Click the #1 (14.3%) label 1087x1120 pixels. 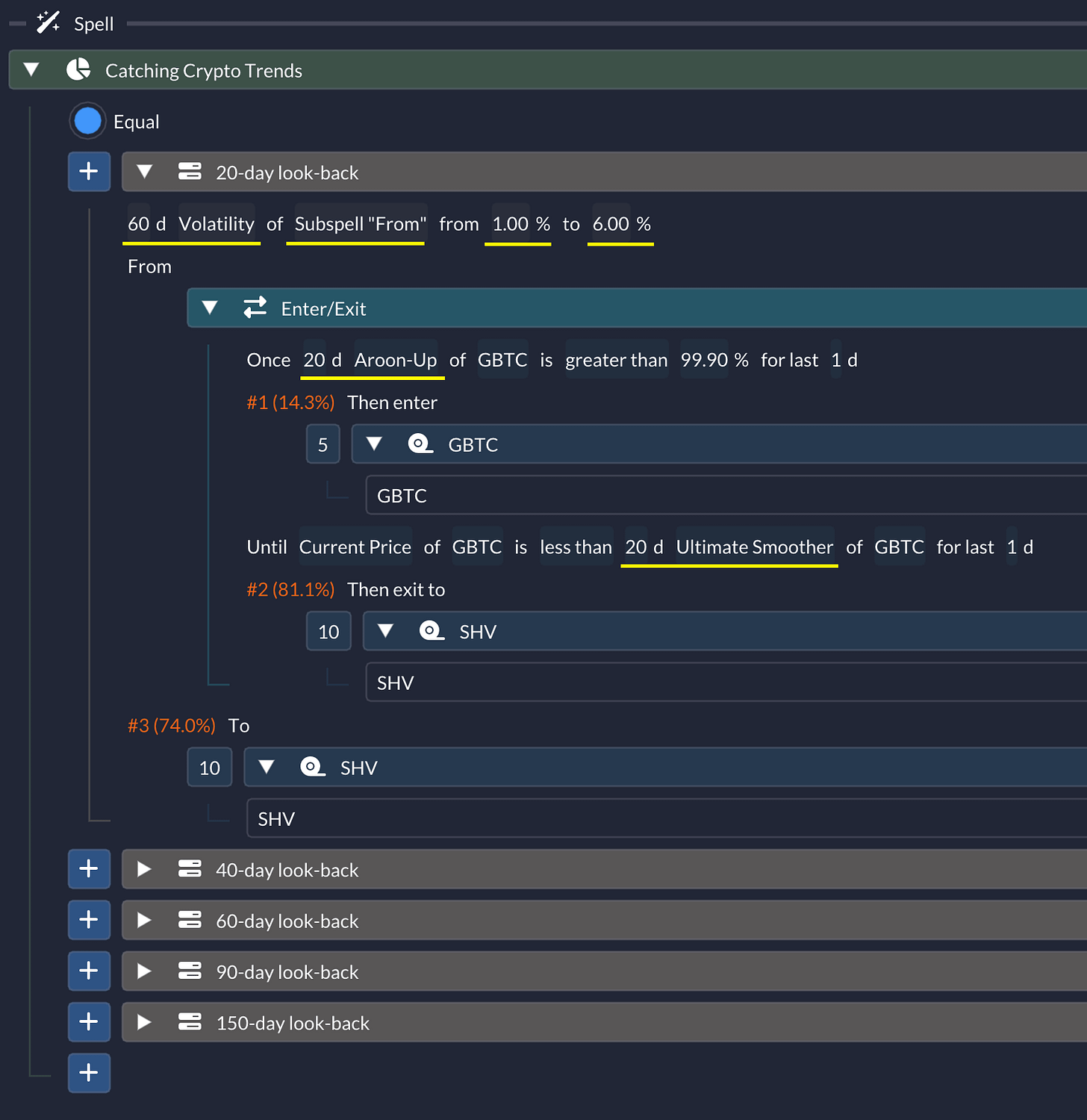(x=290, y=402)
